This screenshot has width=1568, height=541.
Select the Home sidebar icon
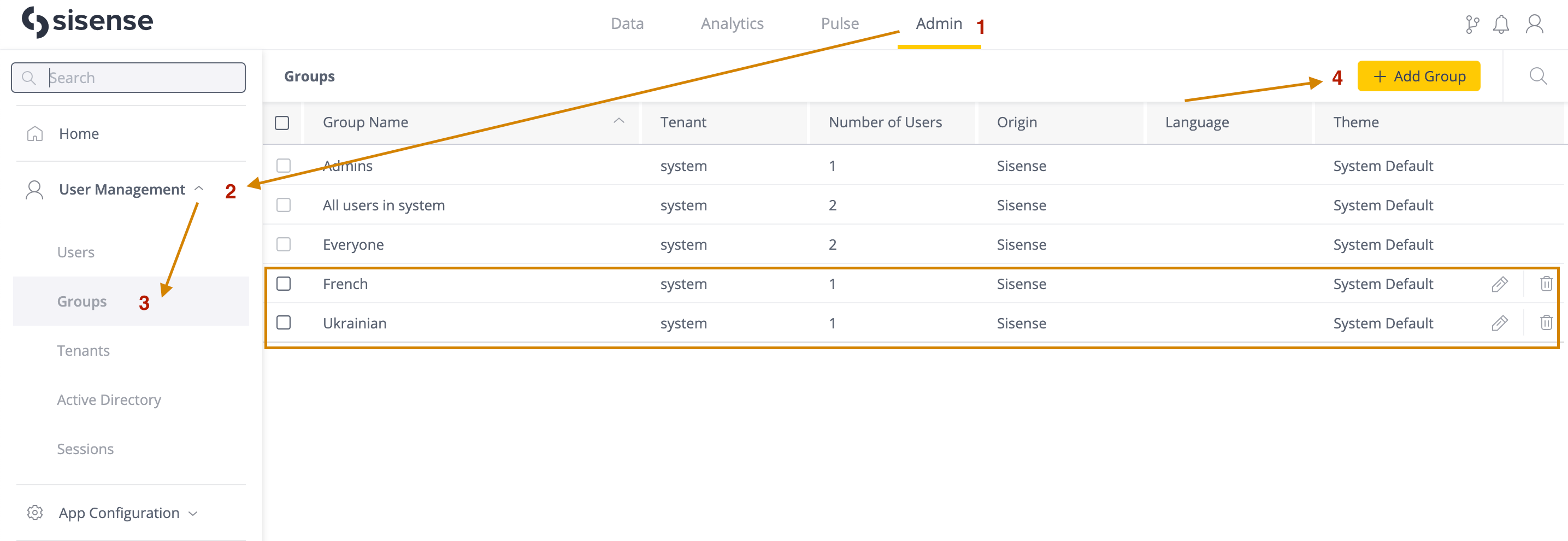[35, 133]
